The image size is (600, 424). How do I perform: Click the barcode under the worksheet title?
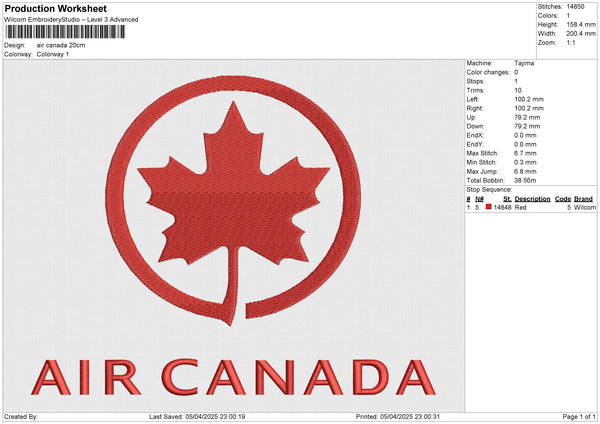(x=65, y=32)
